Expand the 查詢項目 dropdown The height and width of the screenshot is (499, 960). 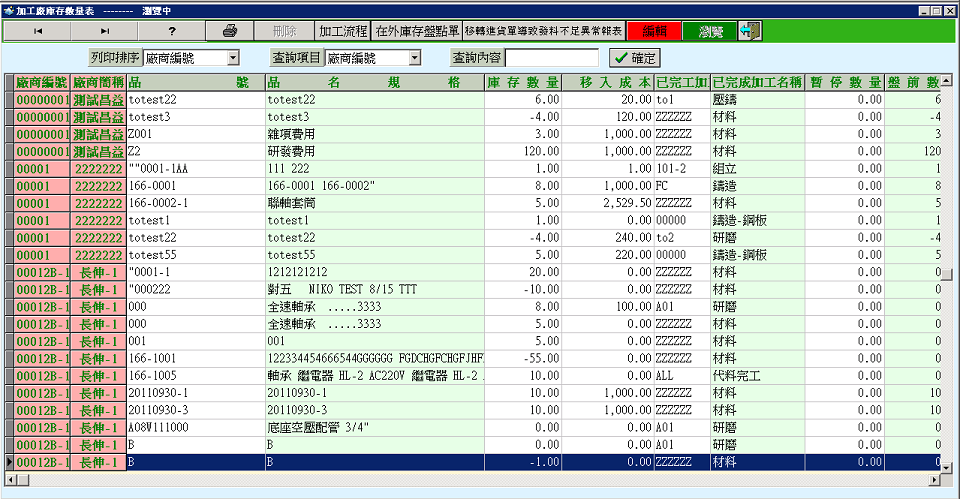coord(415,59)
